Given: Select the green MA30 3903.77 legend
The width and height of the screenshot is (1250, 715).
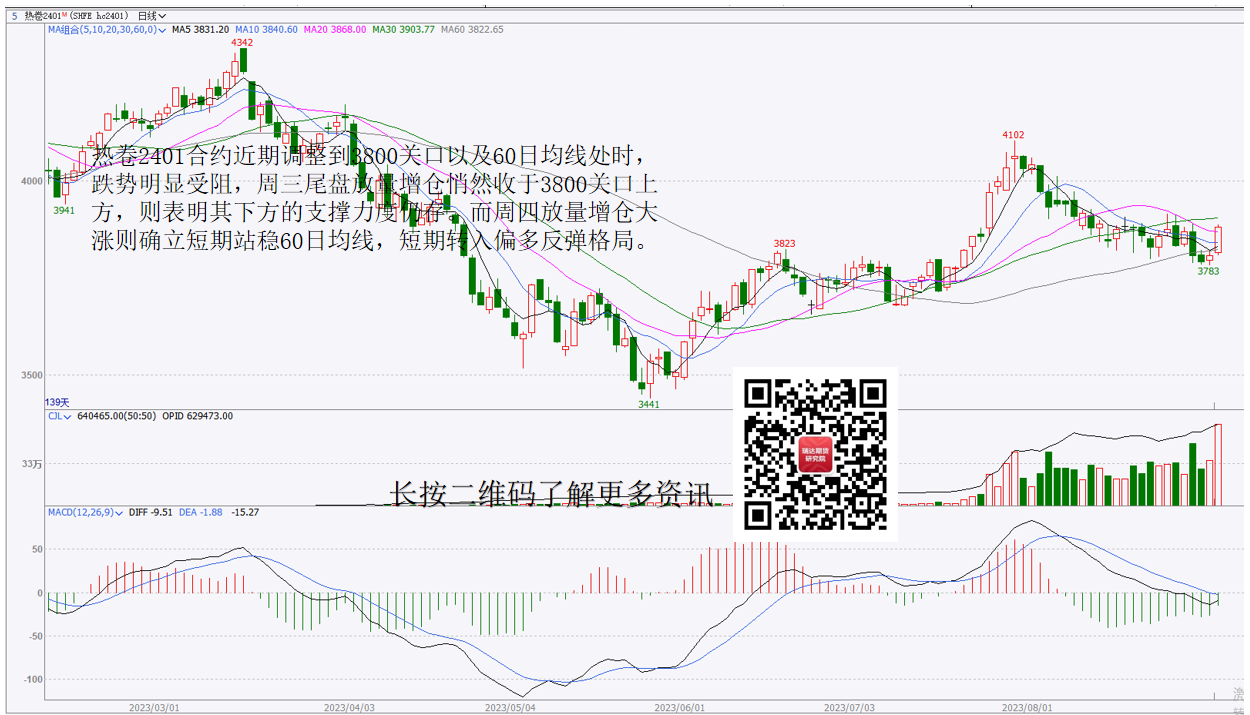Looking at the screenshot, I should coord(403,30).
